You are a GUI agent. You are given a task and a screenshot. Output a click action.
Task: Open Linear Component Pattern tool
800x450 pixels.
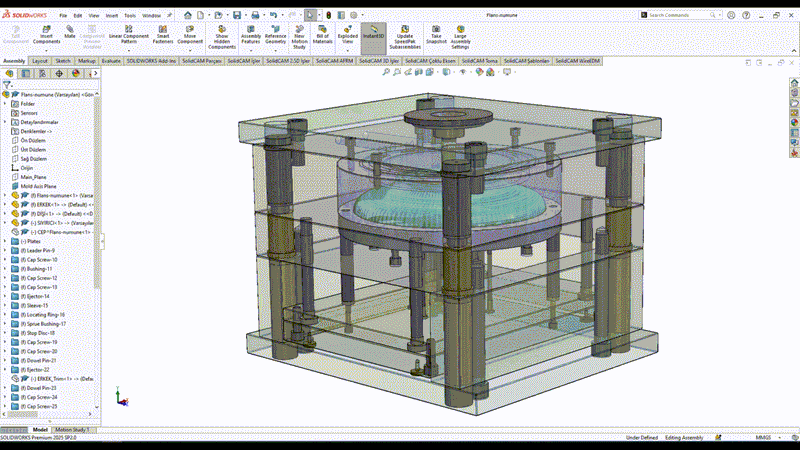tap(129, 34)
